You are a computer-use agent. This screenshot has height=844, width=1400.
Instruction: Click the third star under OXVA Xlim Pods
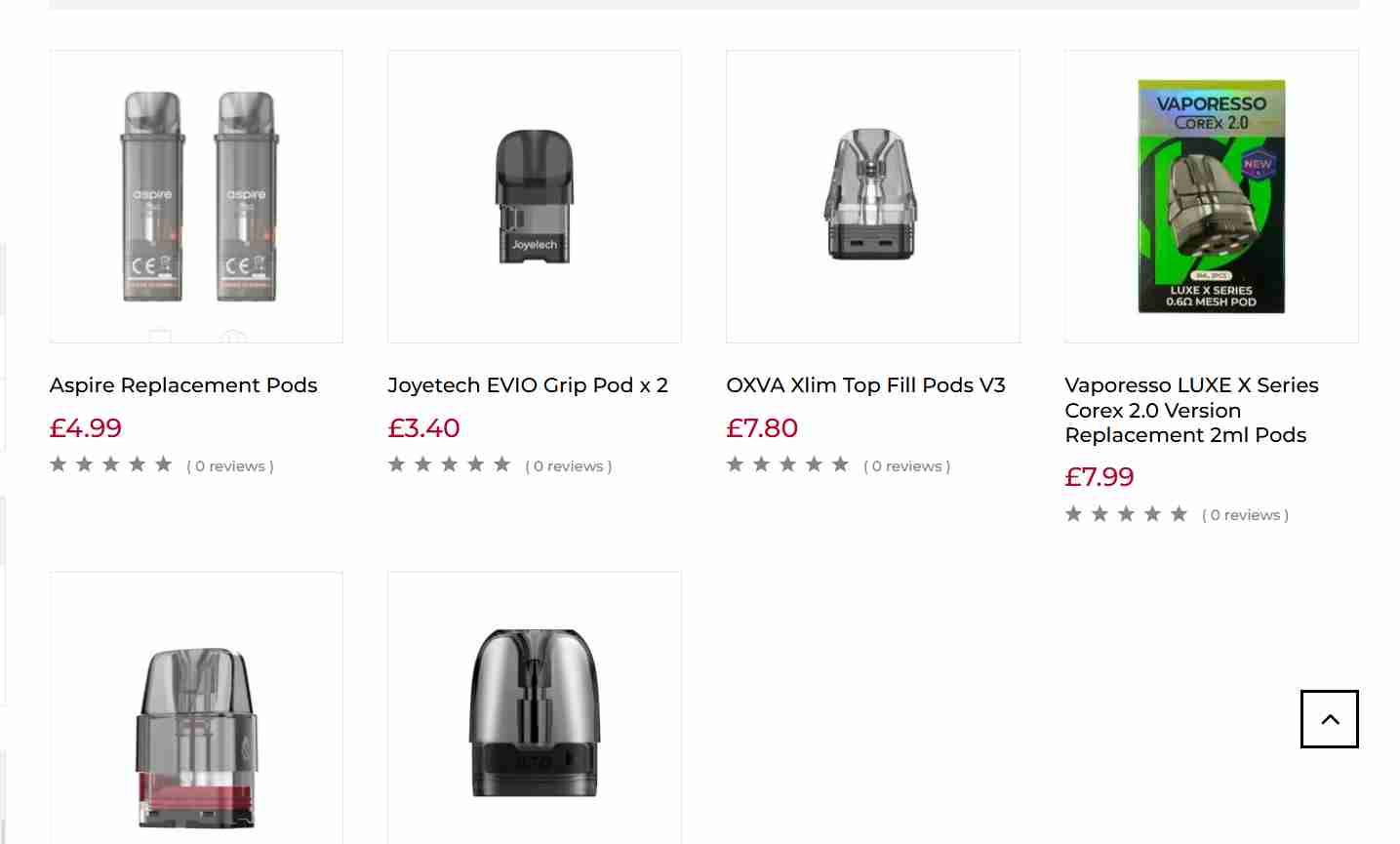[787, 464]
